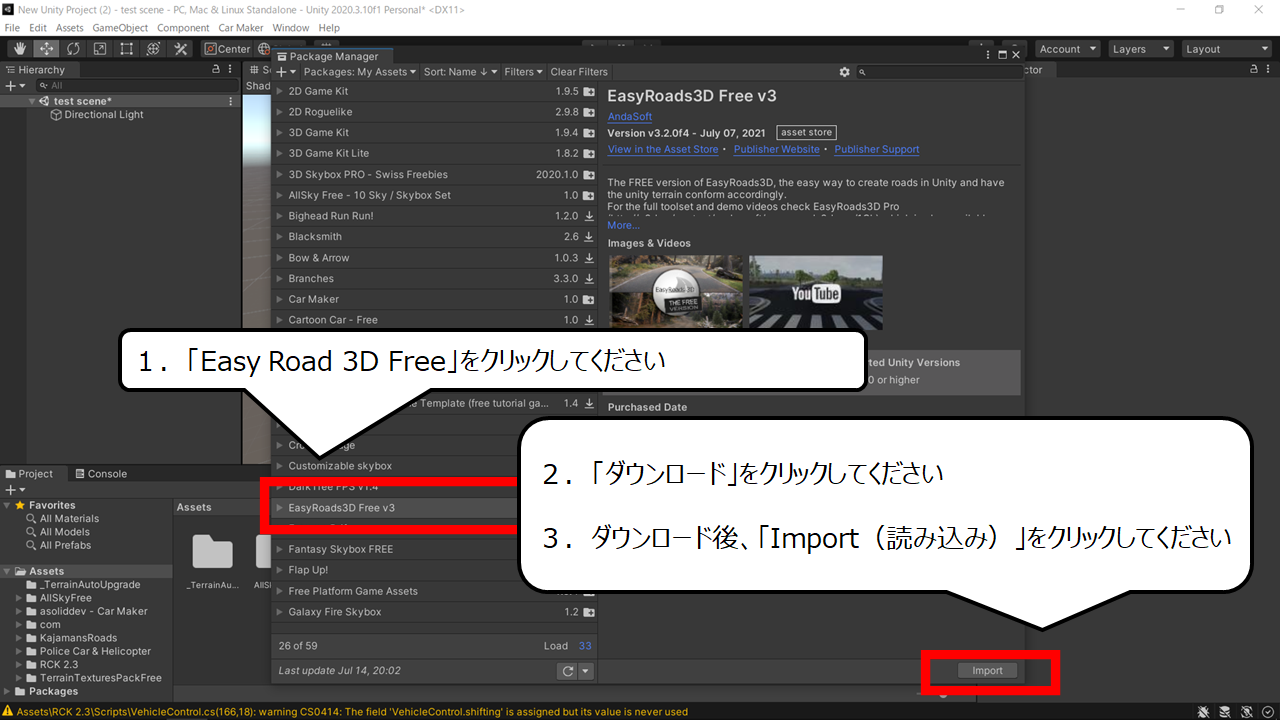Open dropdown beside the refresh button

tap(586, 672)
